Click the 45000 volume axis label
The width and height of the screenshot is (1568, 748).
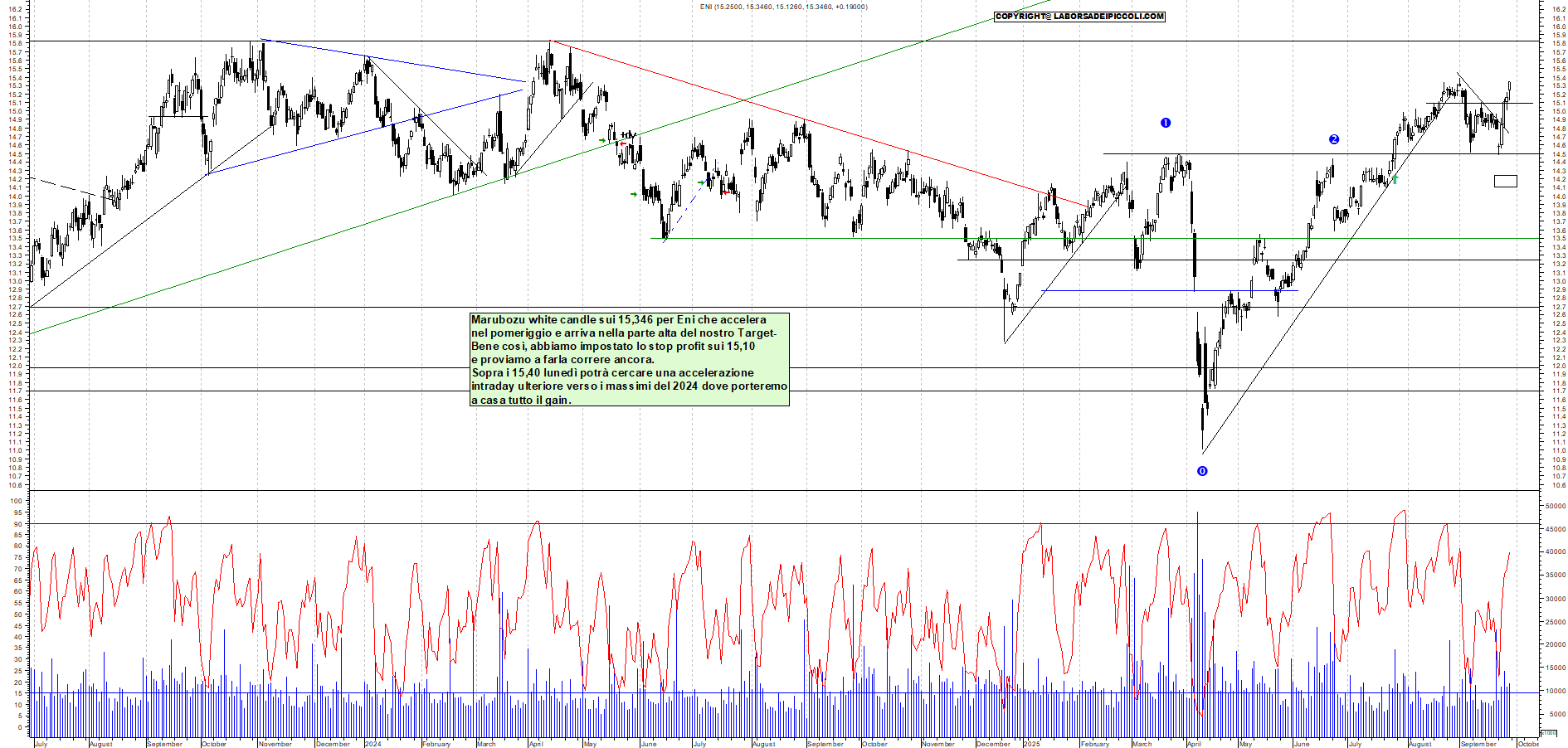click(1556, 528)
